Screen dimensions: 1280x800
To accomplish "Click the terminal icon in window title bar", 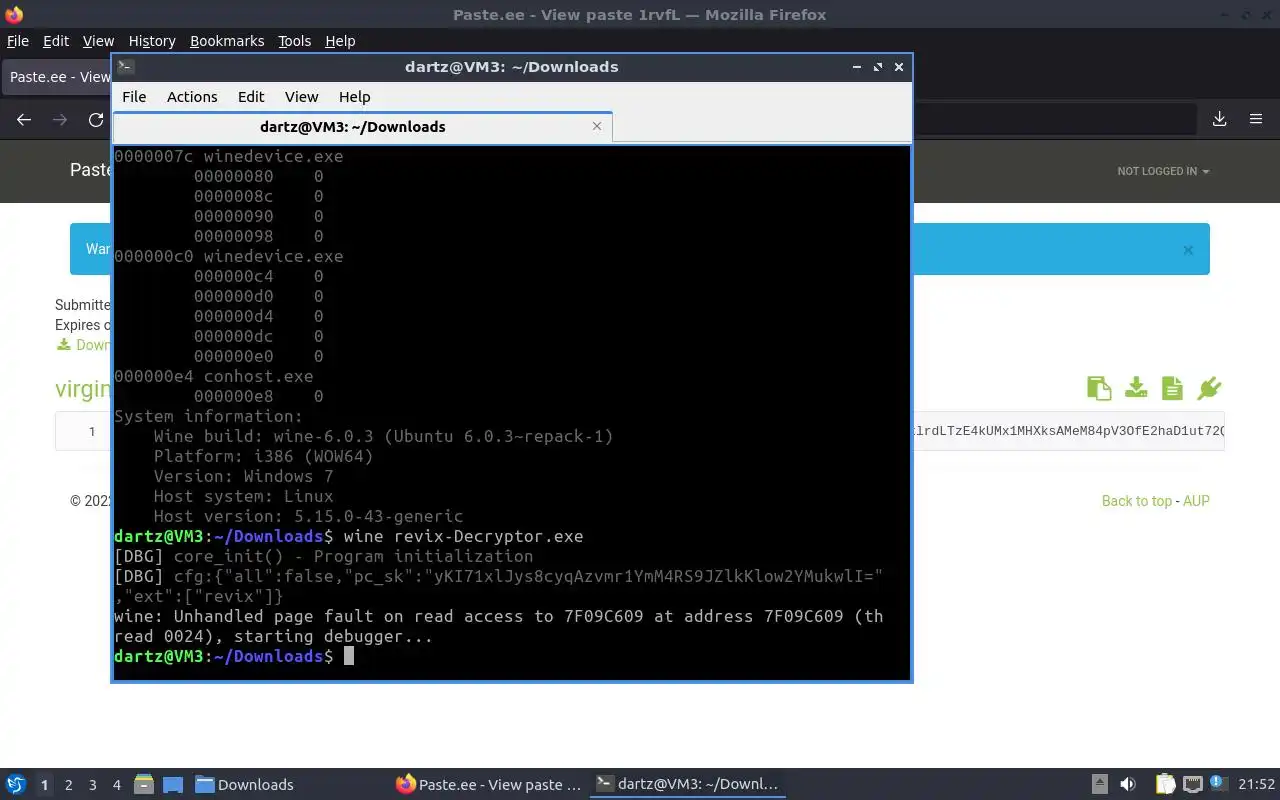I will [x=125, y=67].
